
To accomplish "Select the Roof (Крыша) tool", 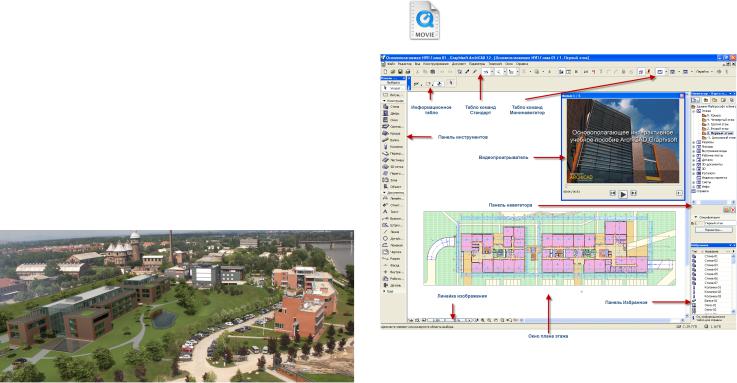I will tap(392, 133).
